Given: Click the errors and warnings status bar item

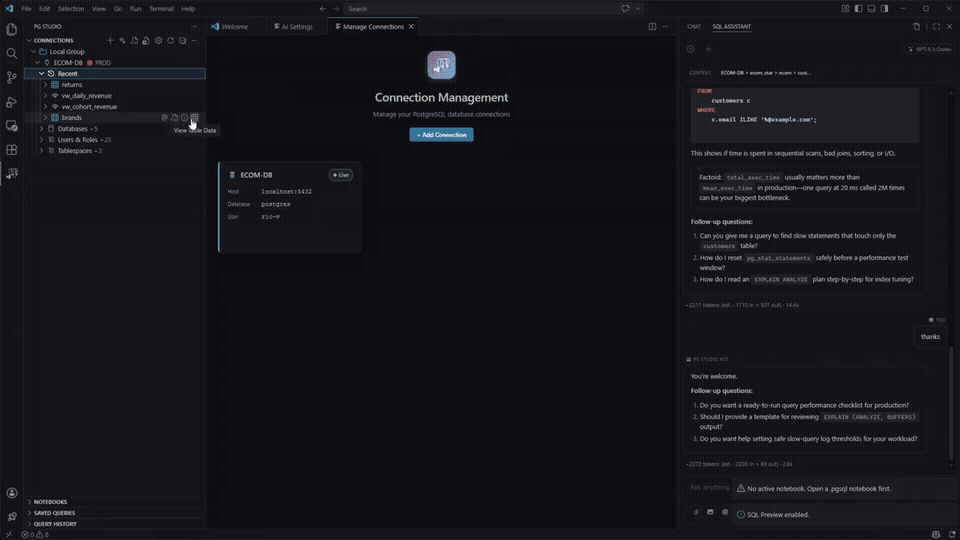Looking at the screenshot, I should [35, 534].
